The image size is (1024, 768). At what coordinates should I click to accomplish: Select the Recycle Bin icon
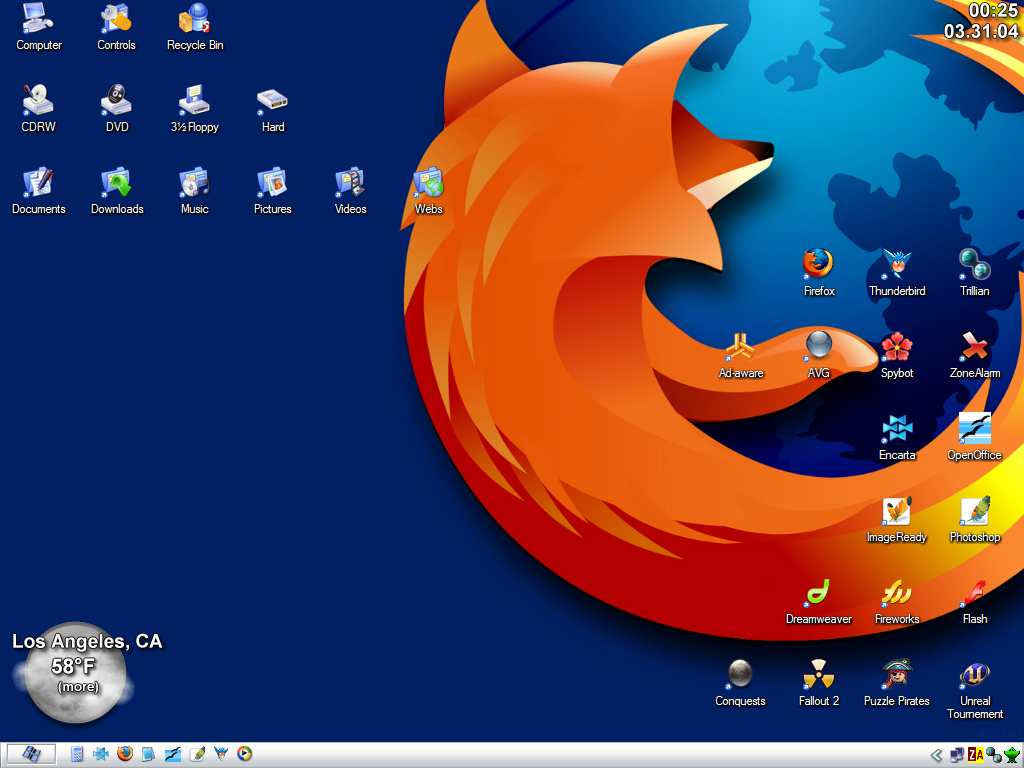(195, 26)
